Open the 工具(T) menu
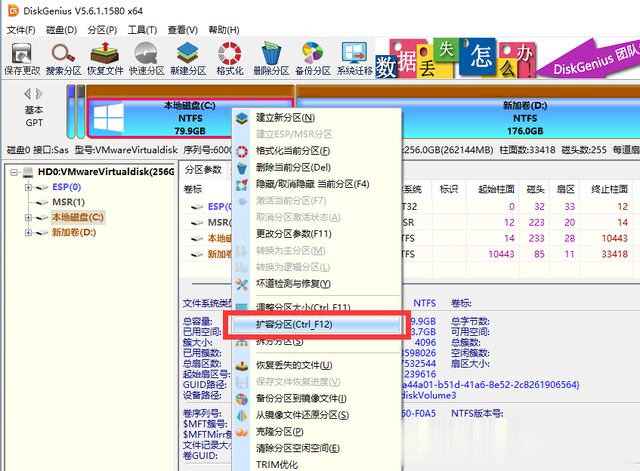Screen dimensions: 640x471 (x=142, y=30)
